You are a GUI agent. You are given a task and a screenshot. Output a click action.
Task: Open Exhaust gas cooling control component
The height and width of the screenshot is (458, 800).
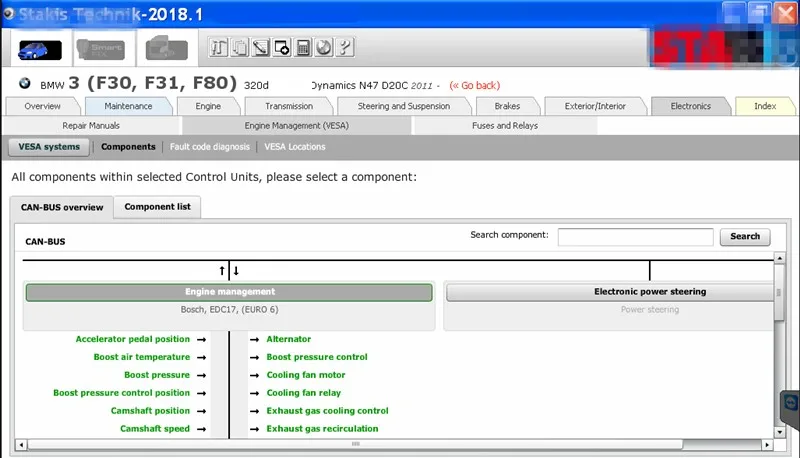click(x=328, y=411)
